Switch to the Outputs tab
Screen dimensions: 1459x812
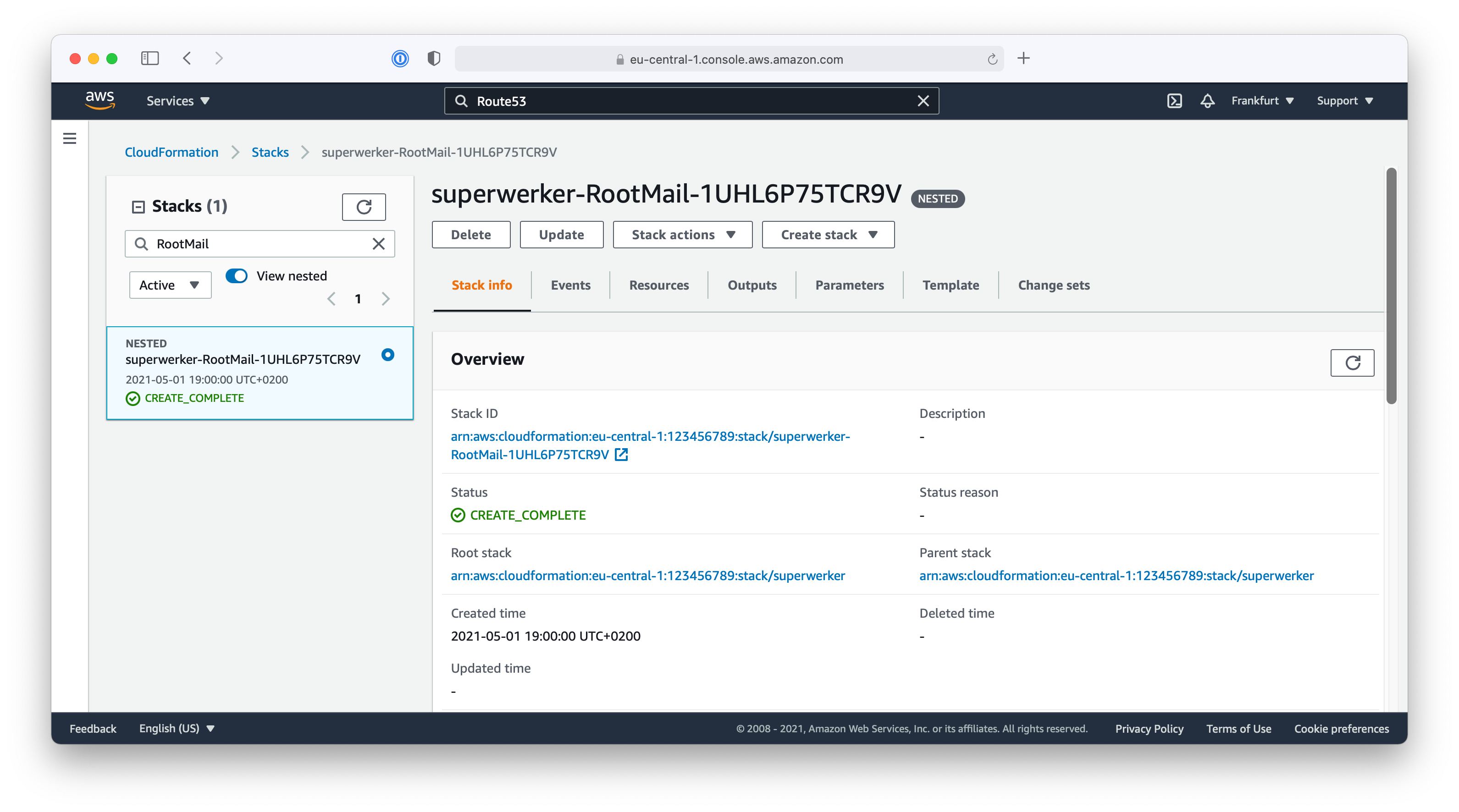752,285
